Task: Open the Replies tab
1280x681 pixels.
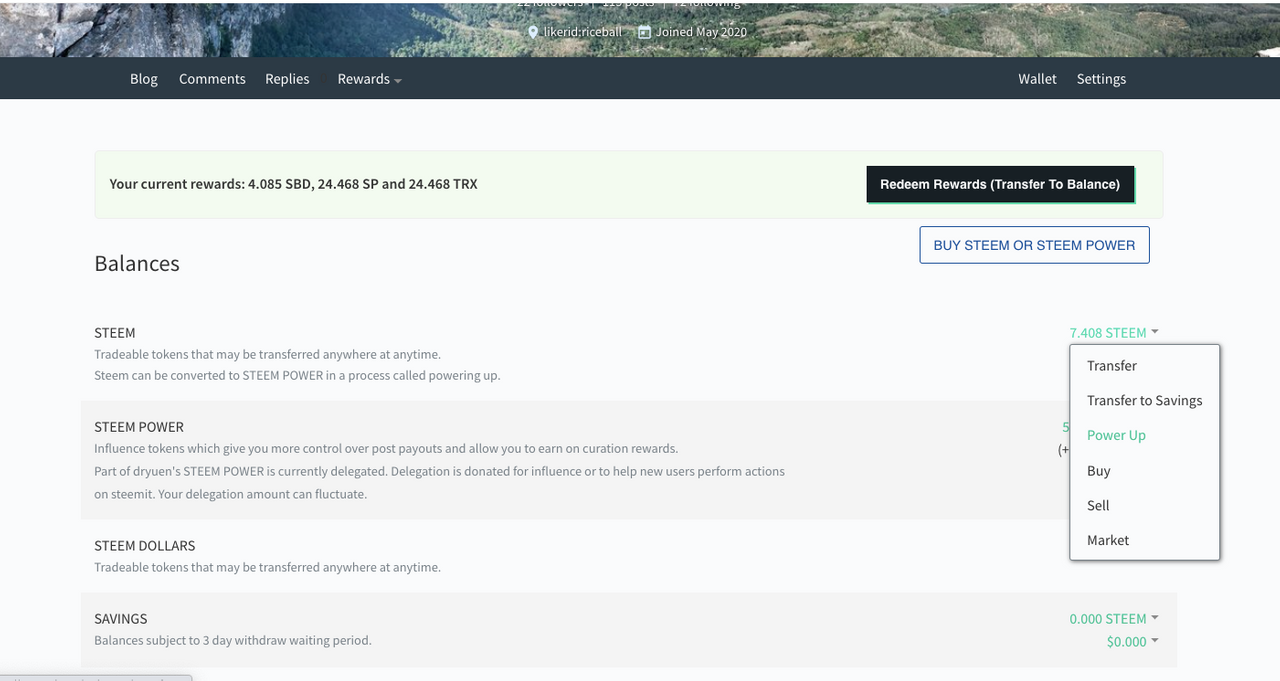Action: point(287,79)
